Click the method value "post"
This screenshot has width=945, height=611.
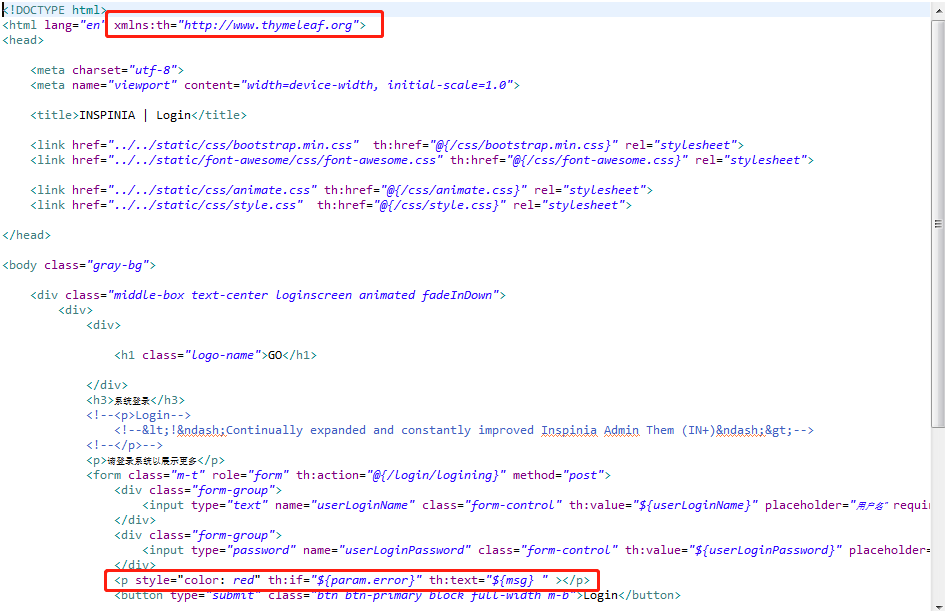coord(583,475)
